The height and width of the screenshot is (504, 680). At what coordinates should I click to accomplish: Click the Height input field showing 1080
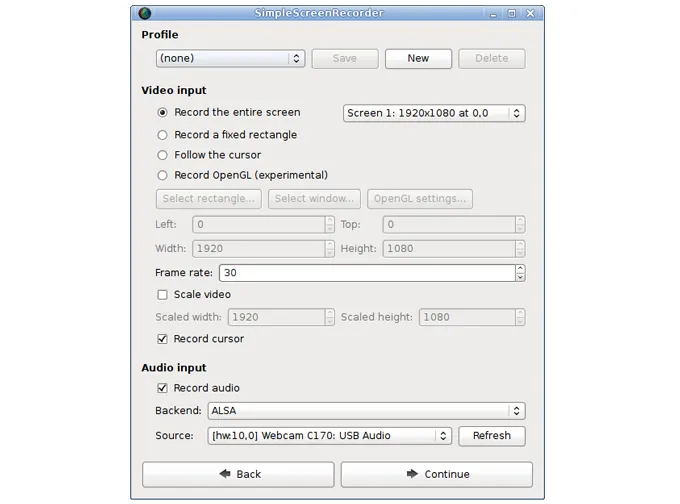coord(449,249)
